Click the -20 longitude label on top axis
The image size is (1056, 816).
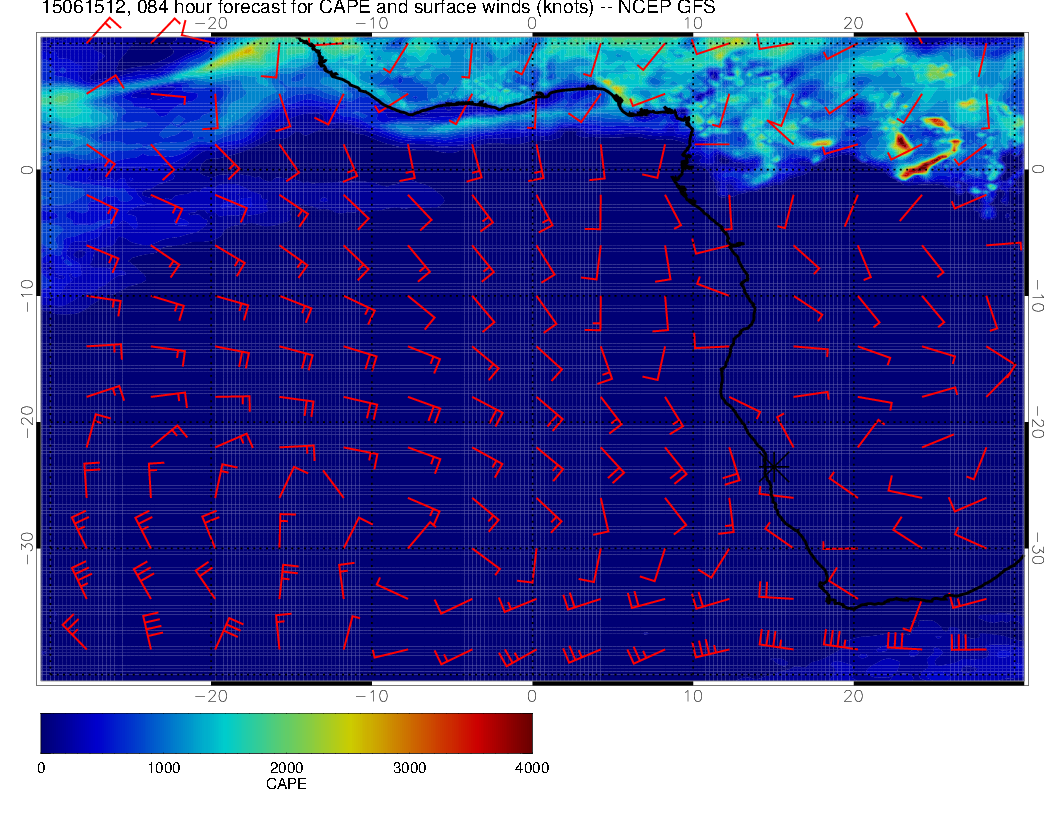[210, 22]
